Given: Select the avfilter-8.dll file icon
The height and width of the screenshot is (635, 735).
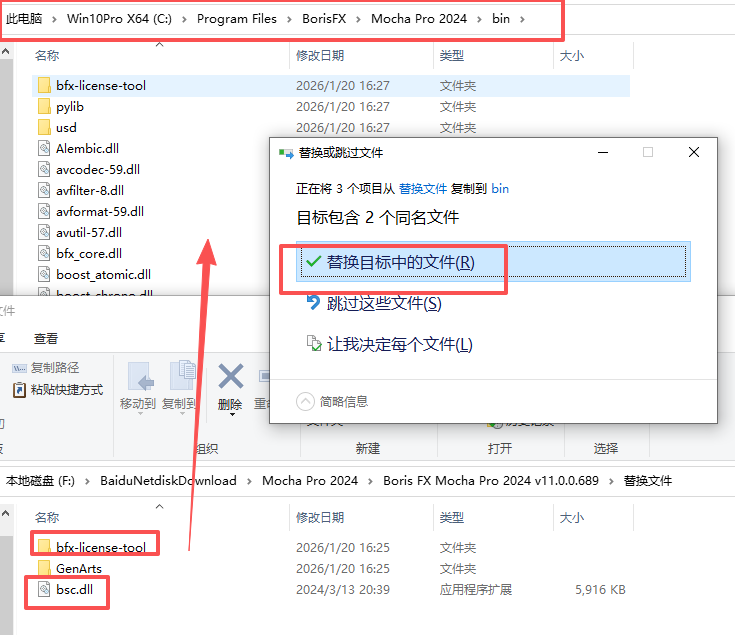Looking at the screenshot, I should [x=44, y=191].
